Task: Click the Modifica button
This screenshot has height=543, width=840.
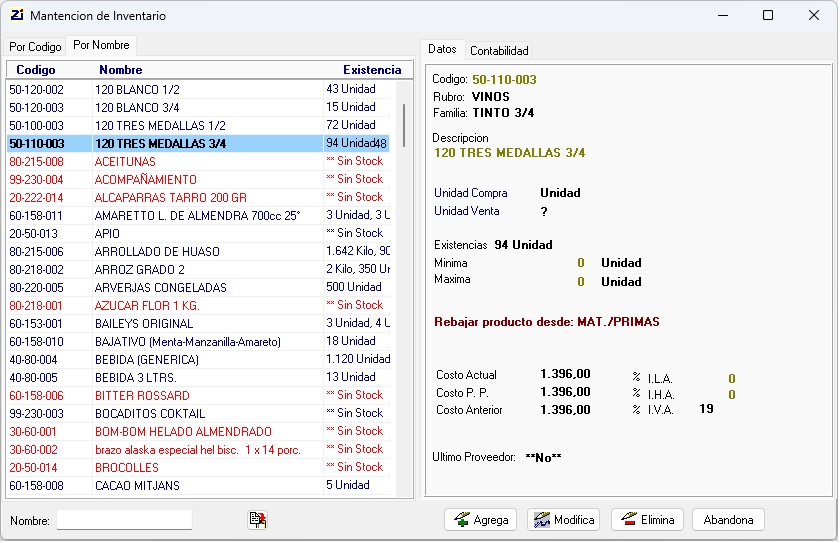Action: pyautogui.click(x=564, y=520)
